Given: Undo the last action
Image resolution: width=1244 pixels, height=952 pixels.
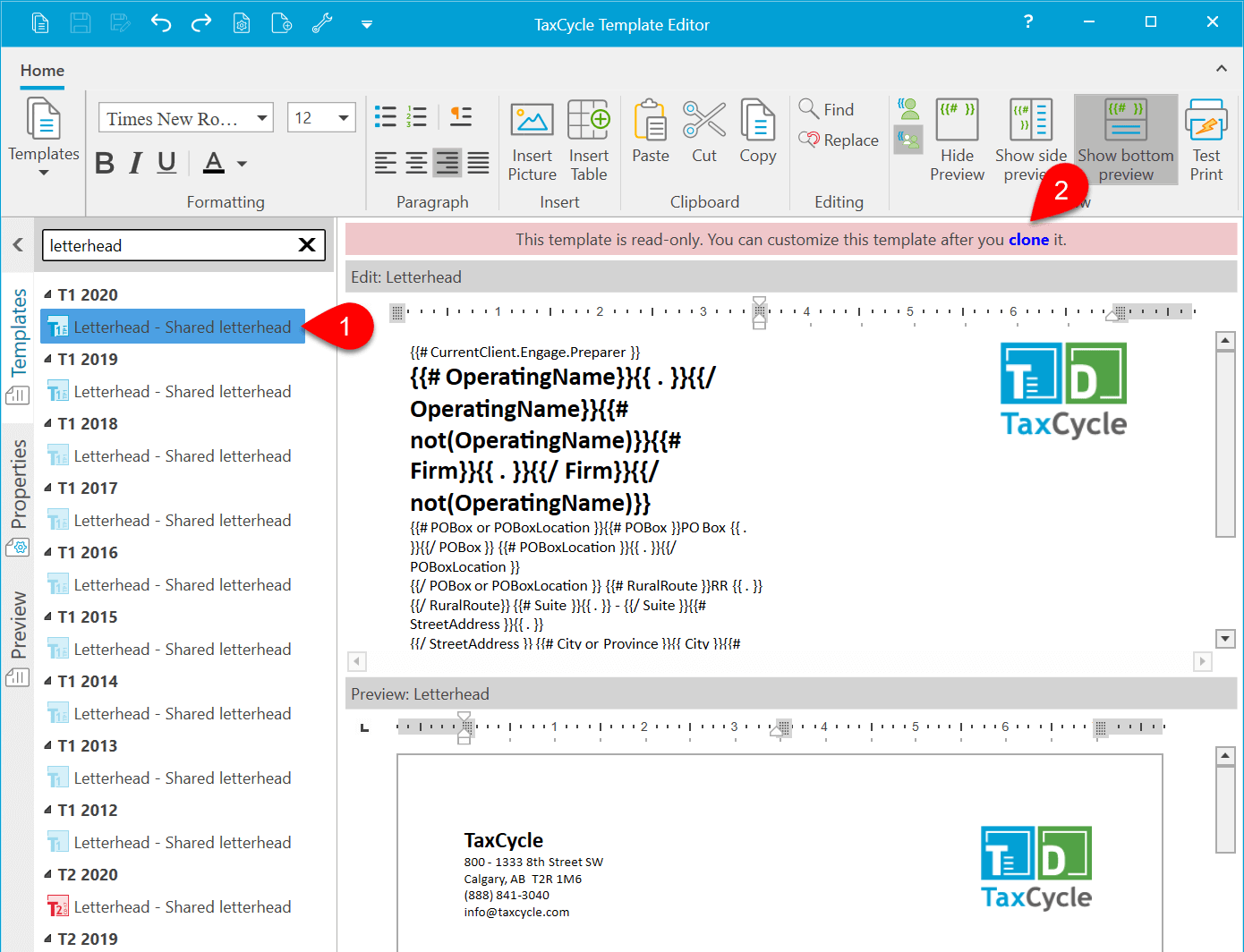Looking at the screenshot, I should tap(161, 23).
